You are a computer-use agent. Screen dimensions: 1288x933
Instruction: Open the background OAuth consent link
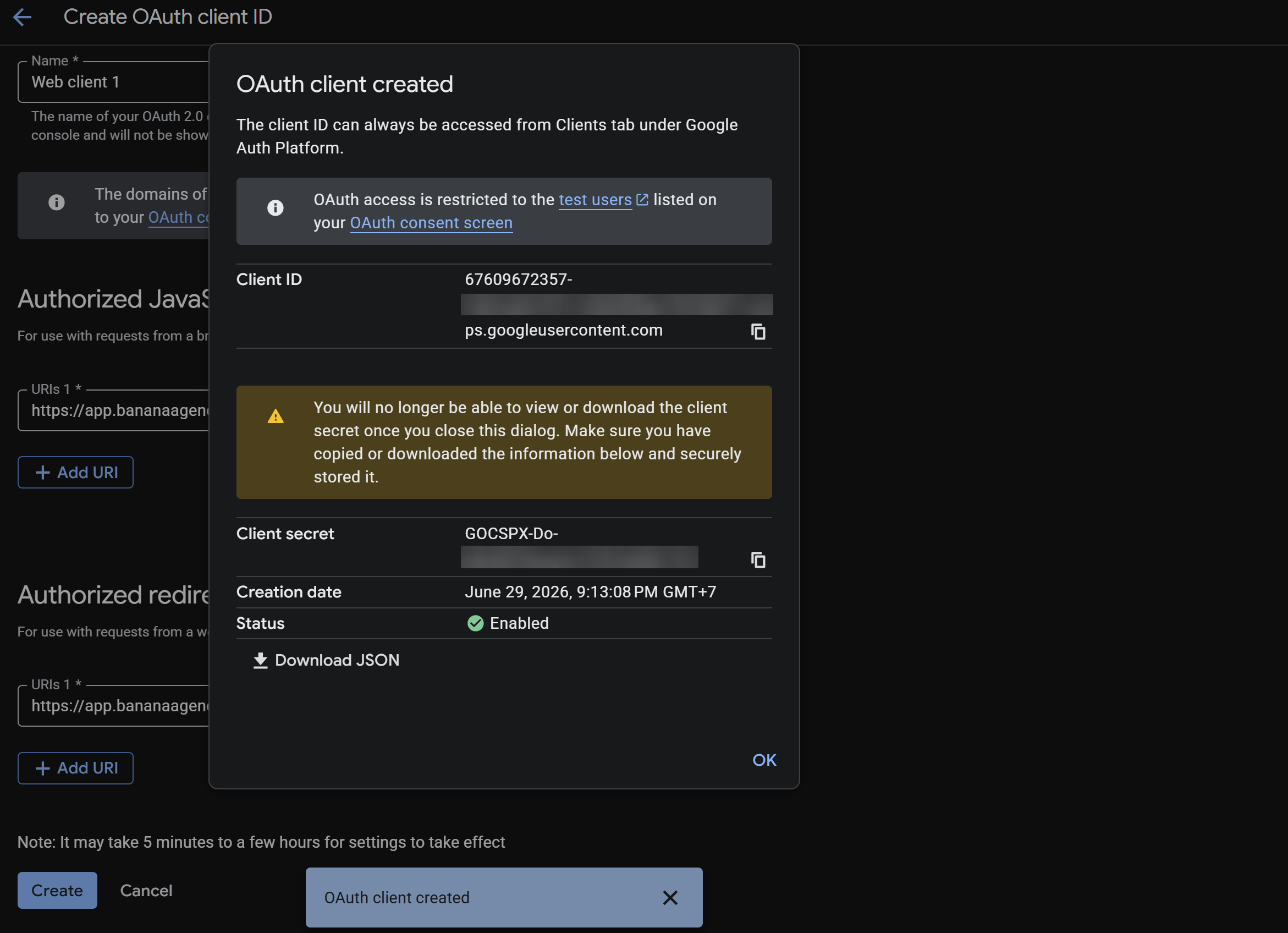coord(178,218)
